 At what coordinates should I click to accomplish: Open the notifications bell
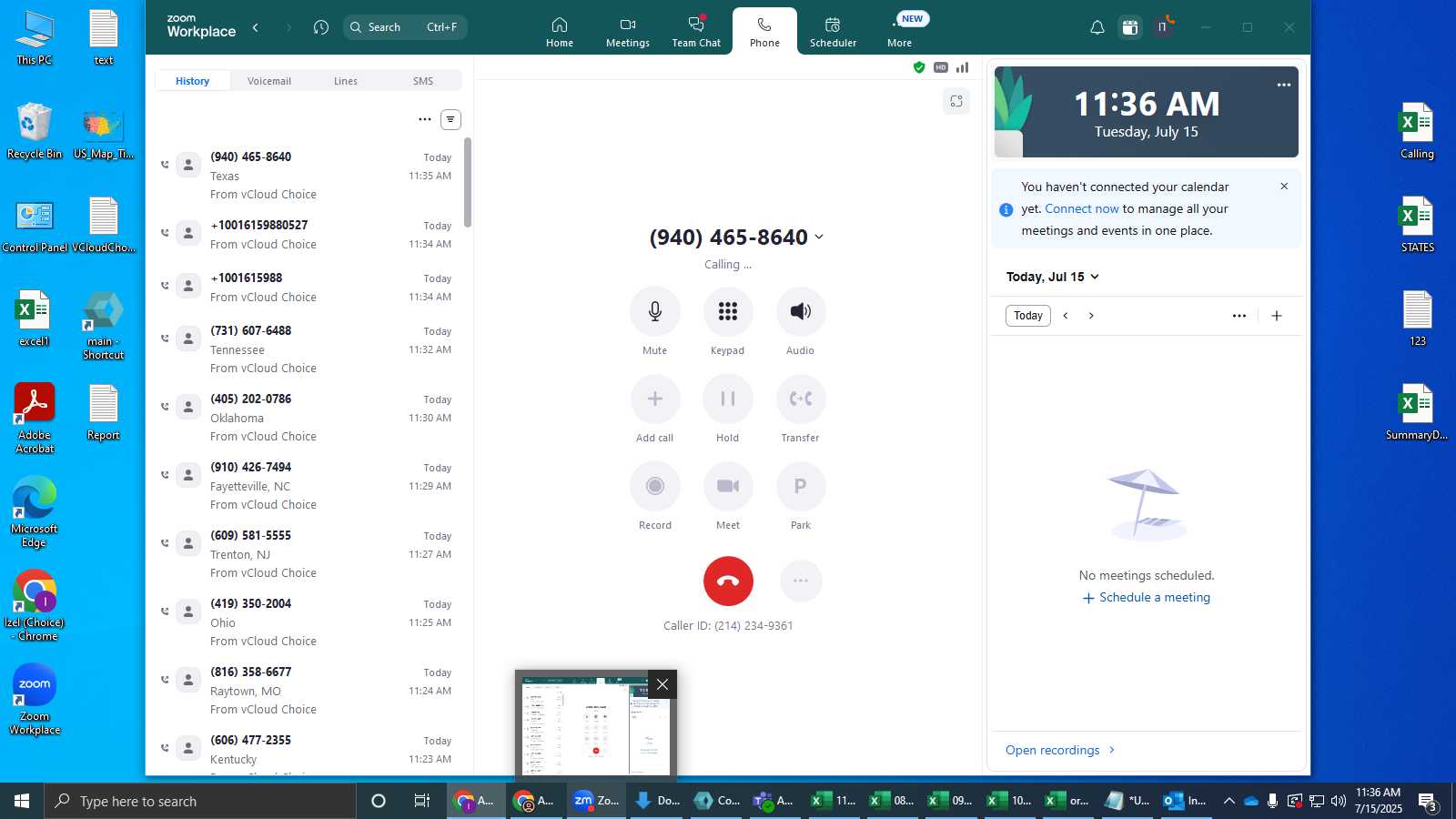click(1097, 27)
